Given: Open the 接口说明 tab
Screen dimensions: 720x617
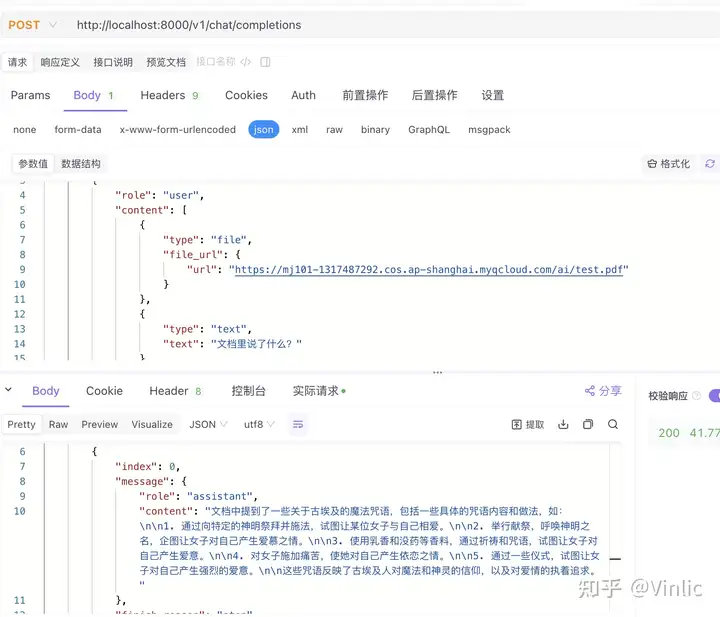Looking at the screenshot, I should (x=113, y=62).
